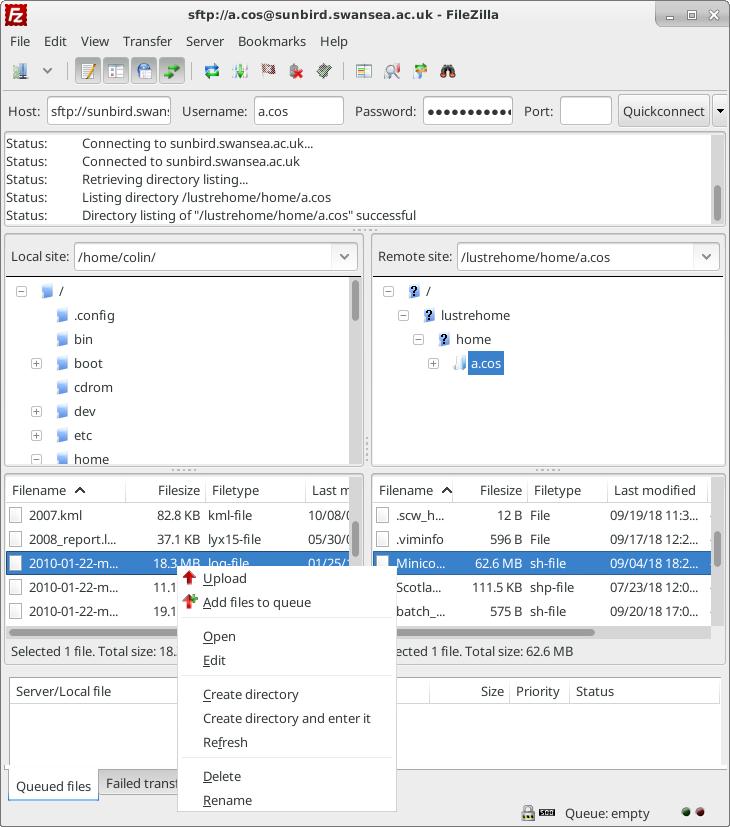Click the a.cos remote folder icon
Screen dimensions: 730x827
pos(460,363)
